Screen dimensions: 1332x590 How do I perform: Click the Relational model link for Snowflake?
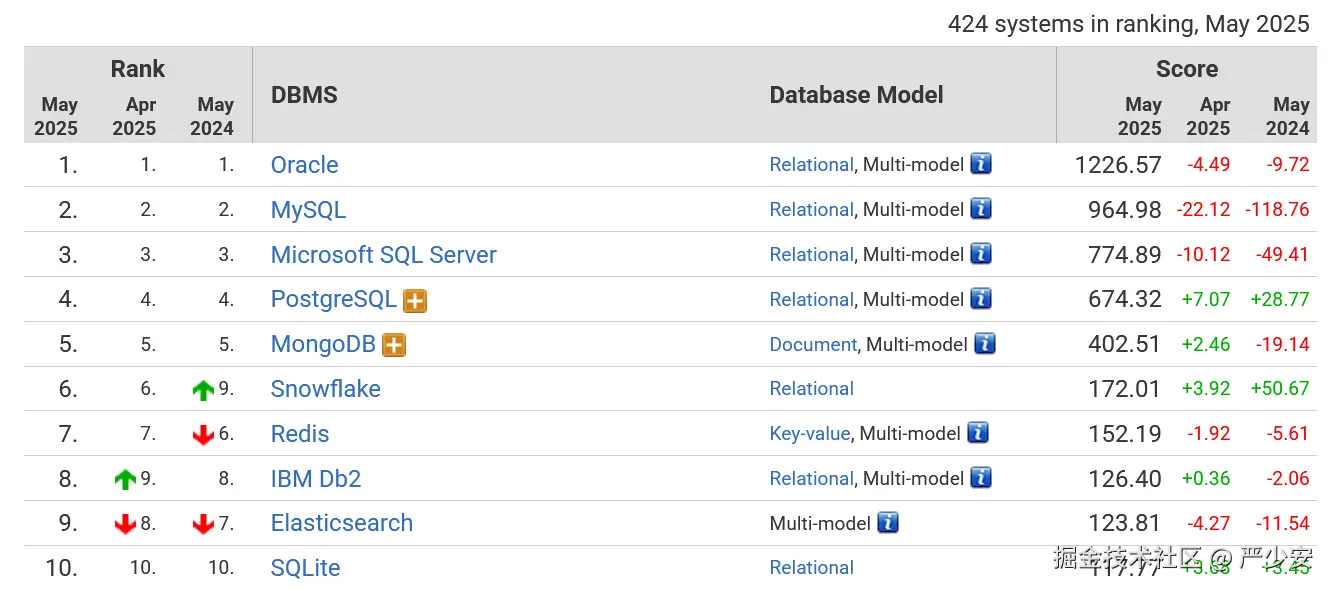[x=811, y=389]
